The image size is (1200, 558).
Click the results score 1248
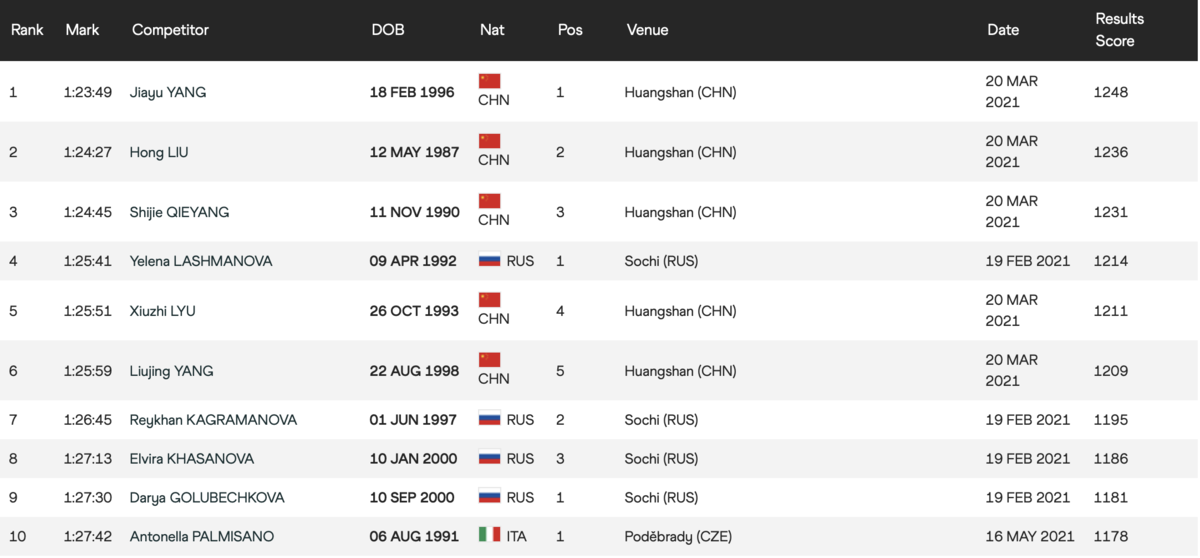[1111, 92]
